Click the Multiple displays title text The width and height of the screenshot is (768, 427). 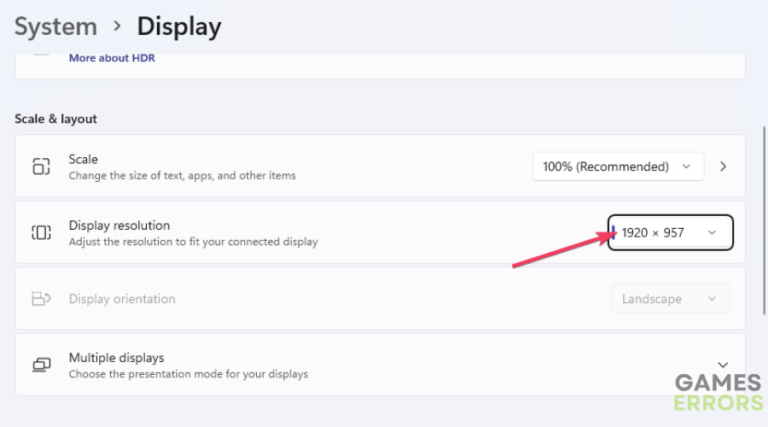click(116, 357)
